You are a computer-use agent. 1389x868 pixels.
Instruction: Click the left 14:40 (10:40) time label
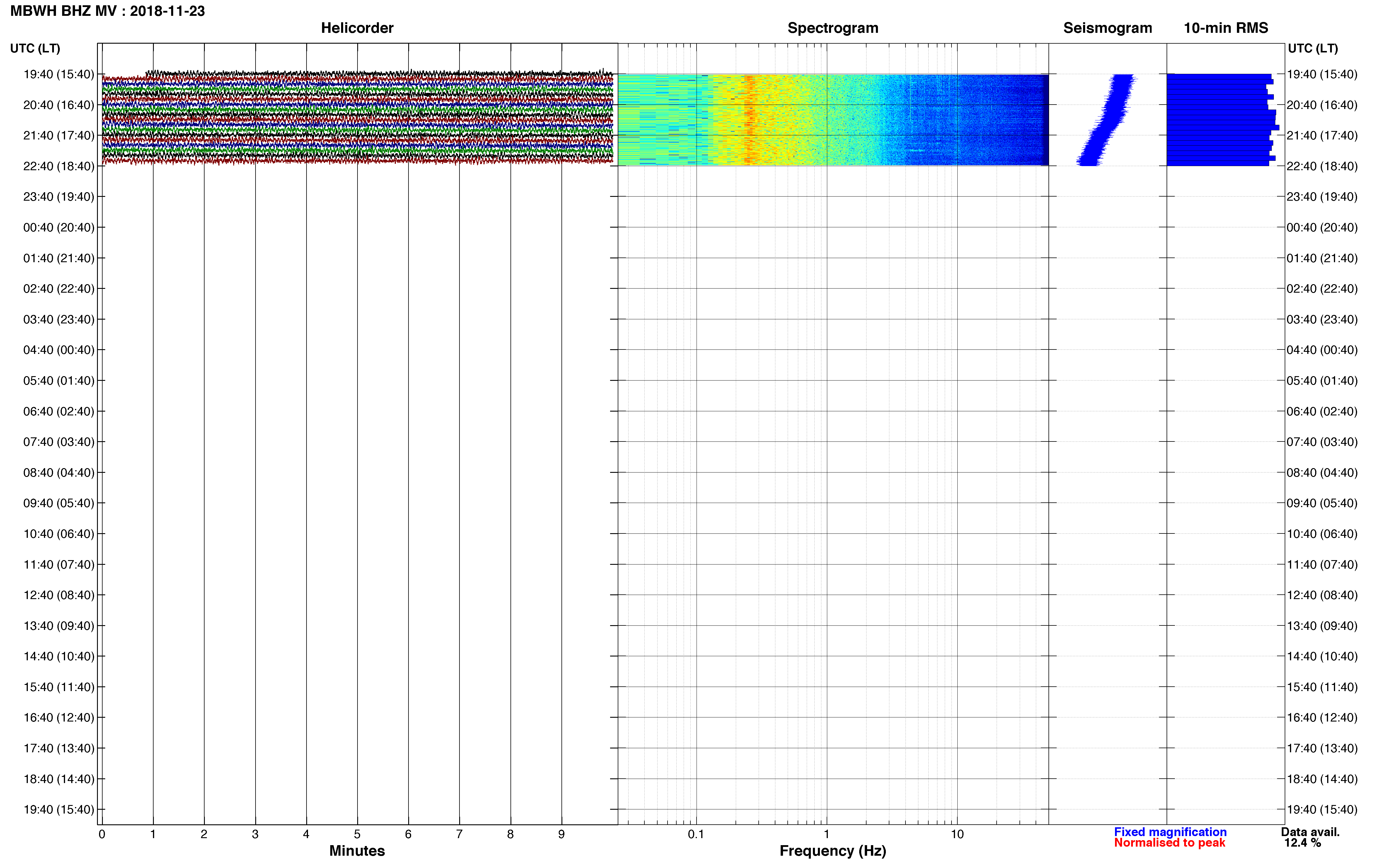point(59,657)
